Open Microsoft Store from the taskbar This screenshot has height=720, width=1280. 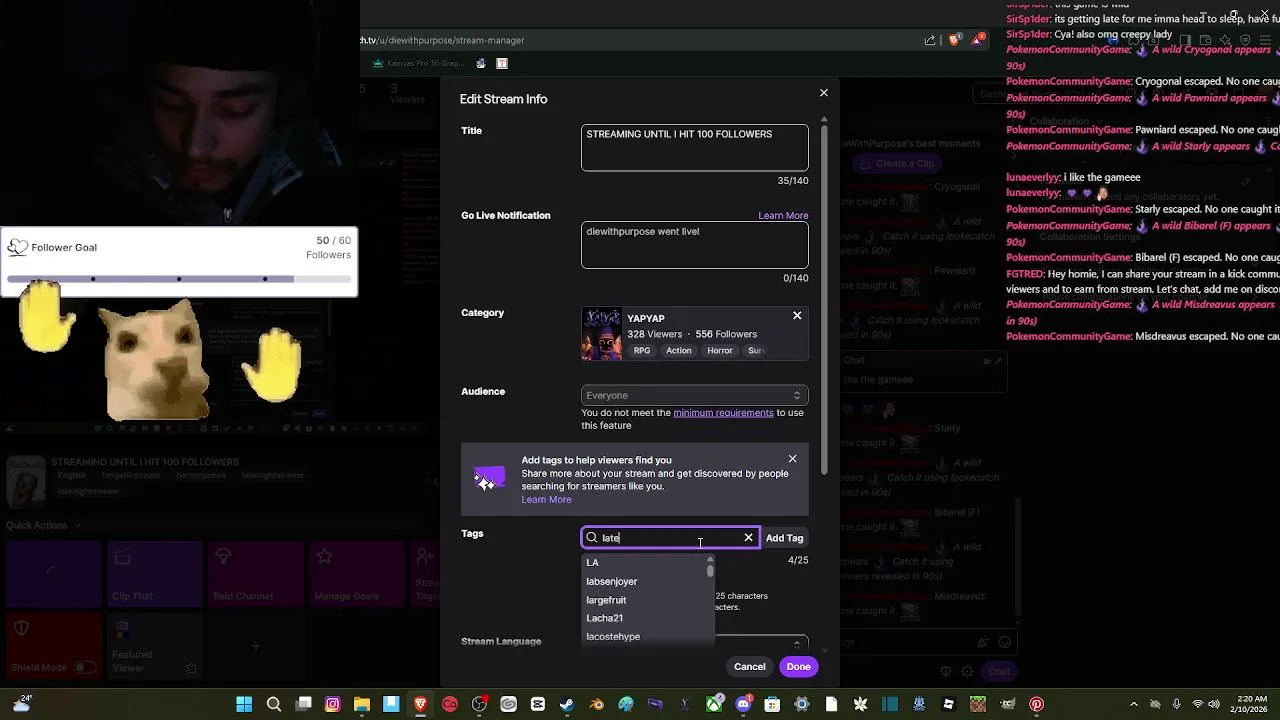pos(772,704)
